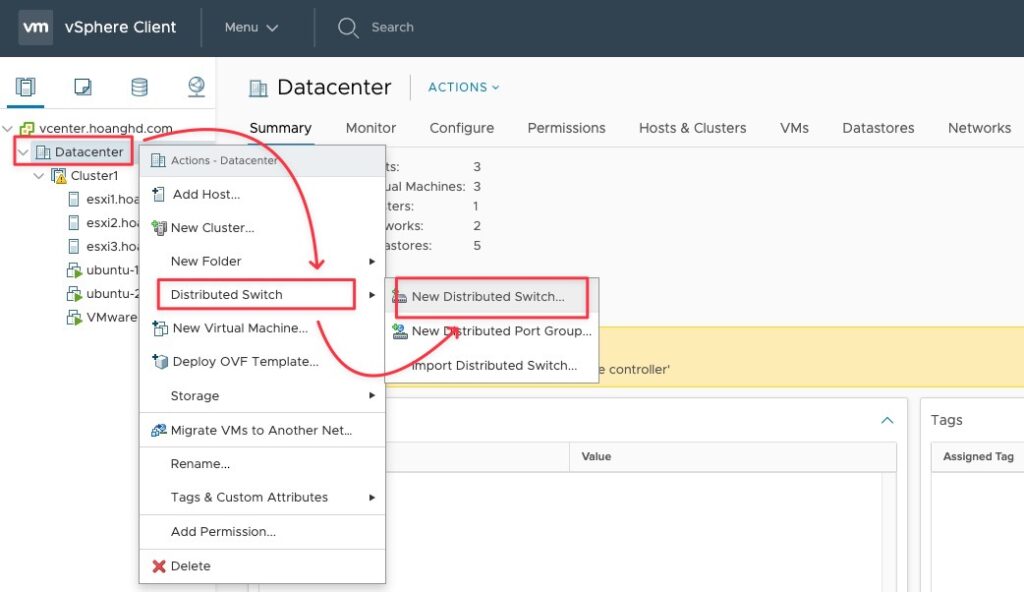
Task: Expand Tags & Custom Attributes submenu arrow
Action: pos(372,497)
